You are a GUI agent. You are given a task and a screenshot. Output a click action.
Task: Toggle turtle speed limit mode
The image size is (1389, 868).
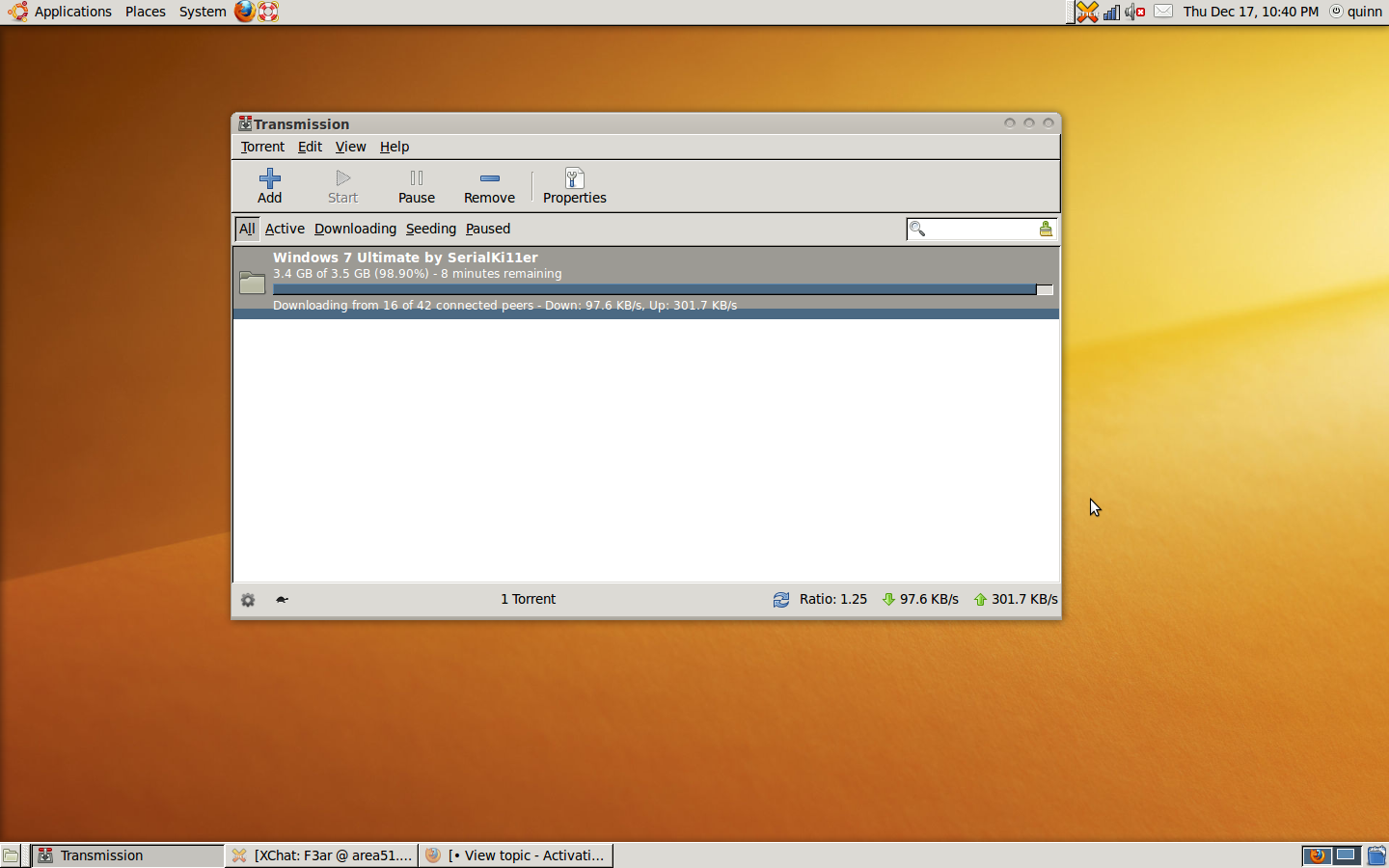(x=282, y=600)
